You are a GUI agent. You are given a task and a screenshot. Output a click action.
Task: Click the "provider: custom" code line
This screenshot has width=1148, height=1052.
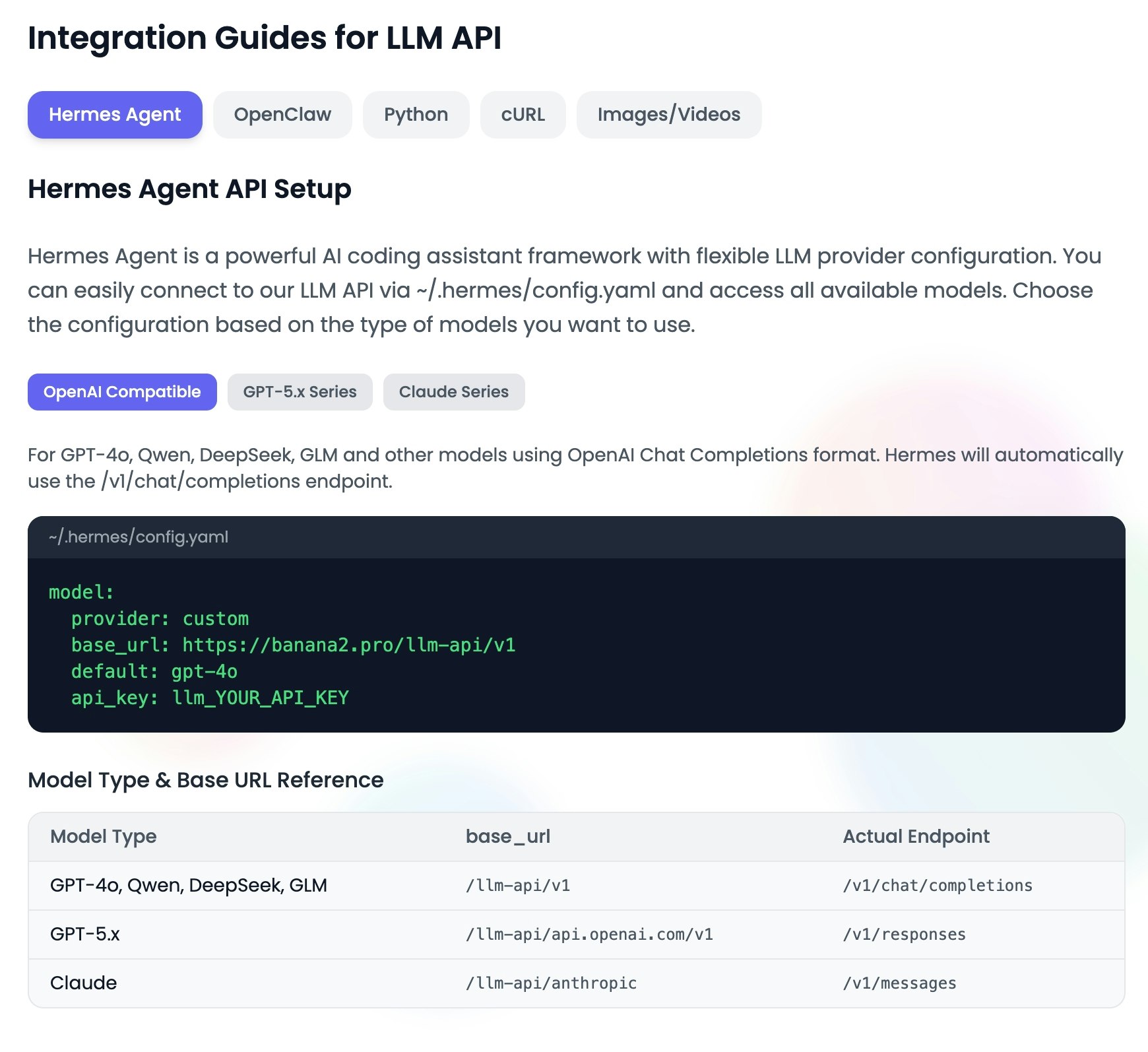pyautogui.click(x=160, y=618)
